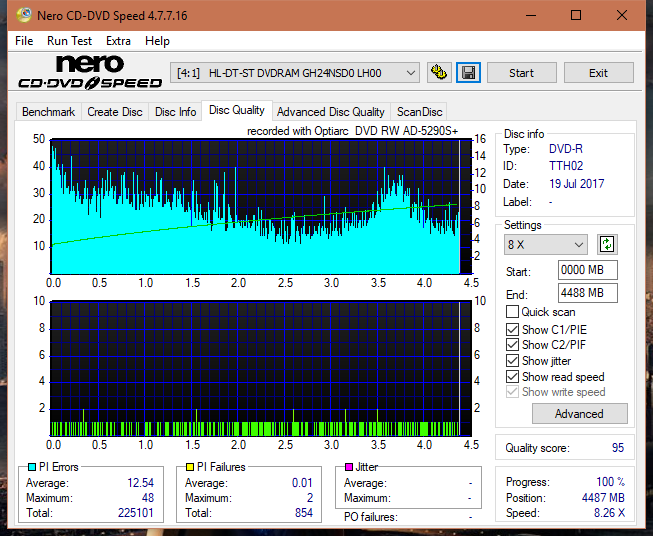Click the PI Errors maximum value 48

pyautogui.click(x=147, y=498)
